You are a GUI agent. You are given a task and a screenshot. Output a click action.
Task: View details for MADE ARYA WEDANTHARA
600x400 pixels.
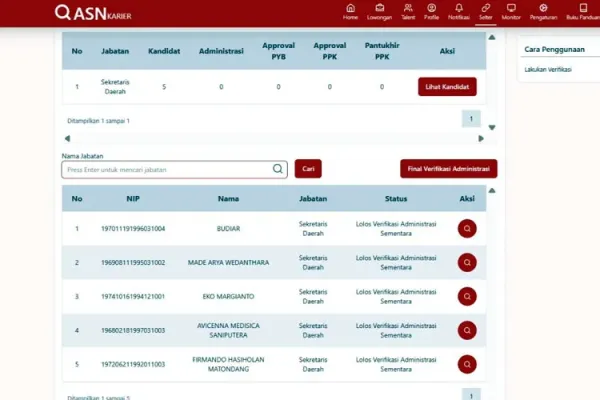(467, 263)
